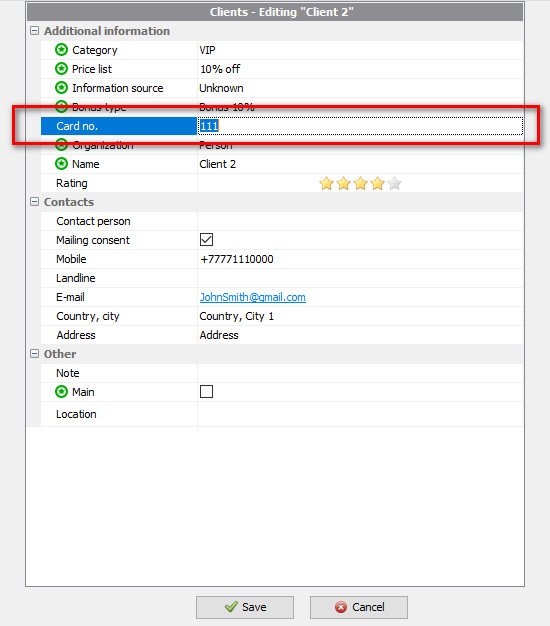Click the green star icon beside Category
The image size is (550, 626).
pyautogui.click(x=61, y=50)
